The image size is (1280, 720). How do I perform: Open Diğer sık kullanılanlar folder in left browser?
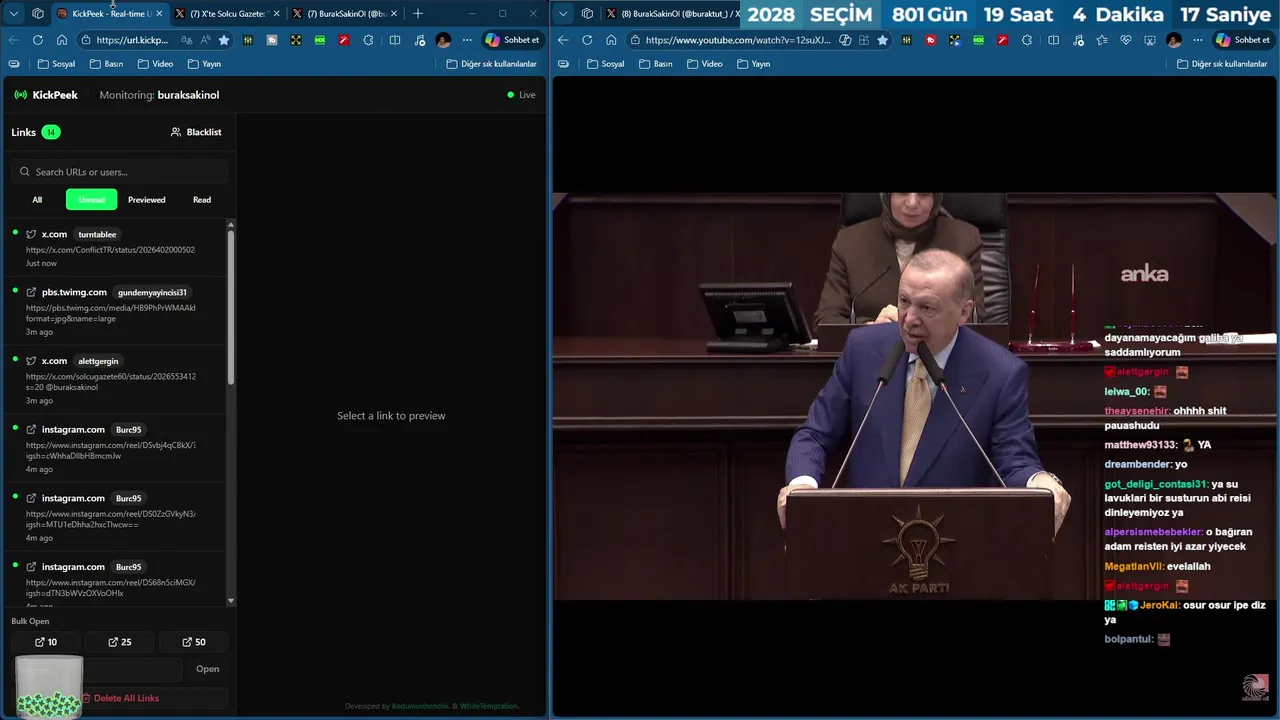pyautogui.click(x=492, y=64)
